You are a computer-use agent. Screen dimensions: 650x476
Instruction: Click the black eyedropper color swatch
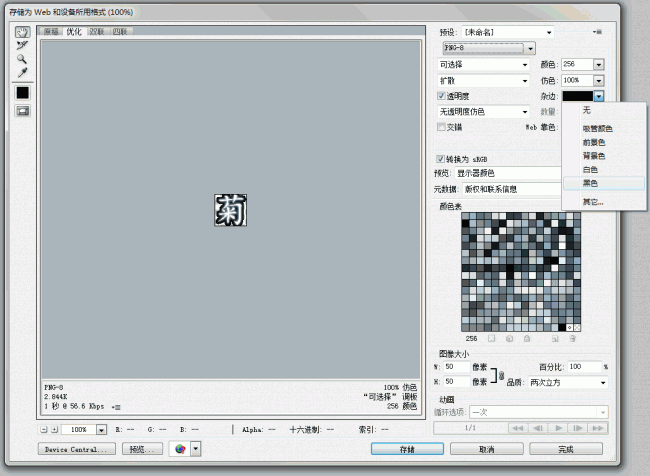22,92
